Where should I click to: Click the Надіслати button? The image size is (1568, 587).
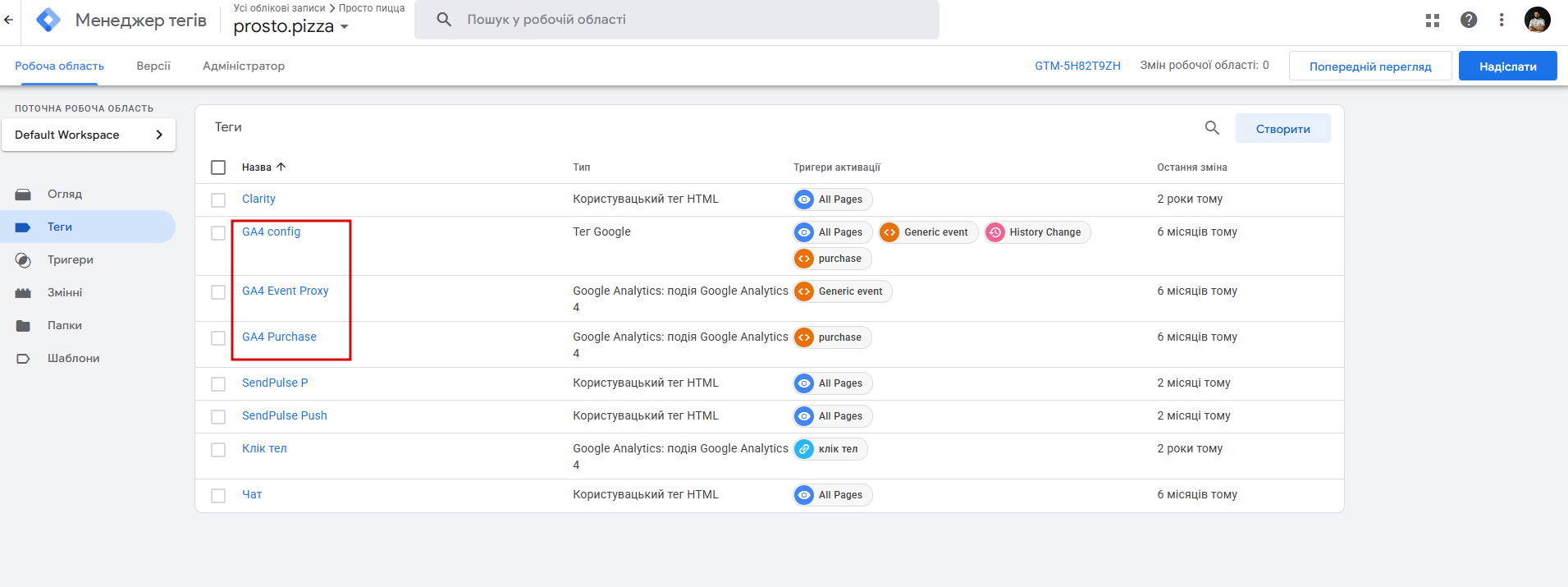(1508, 66)
